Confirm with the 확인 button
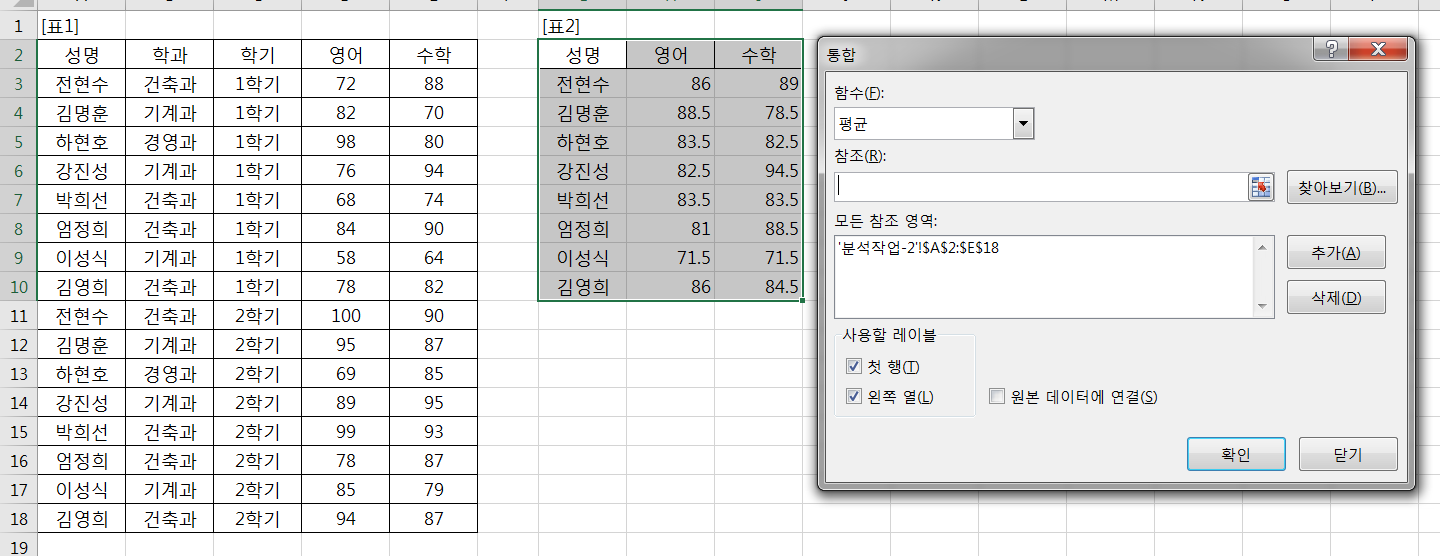 [x=1235, y=454]
